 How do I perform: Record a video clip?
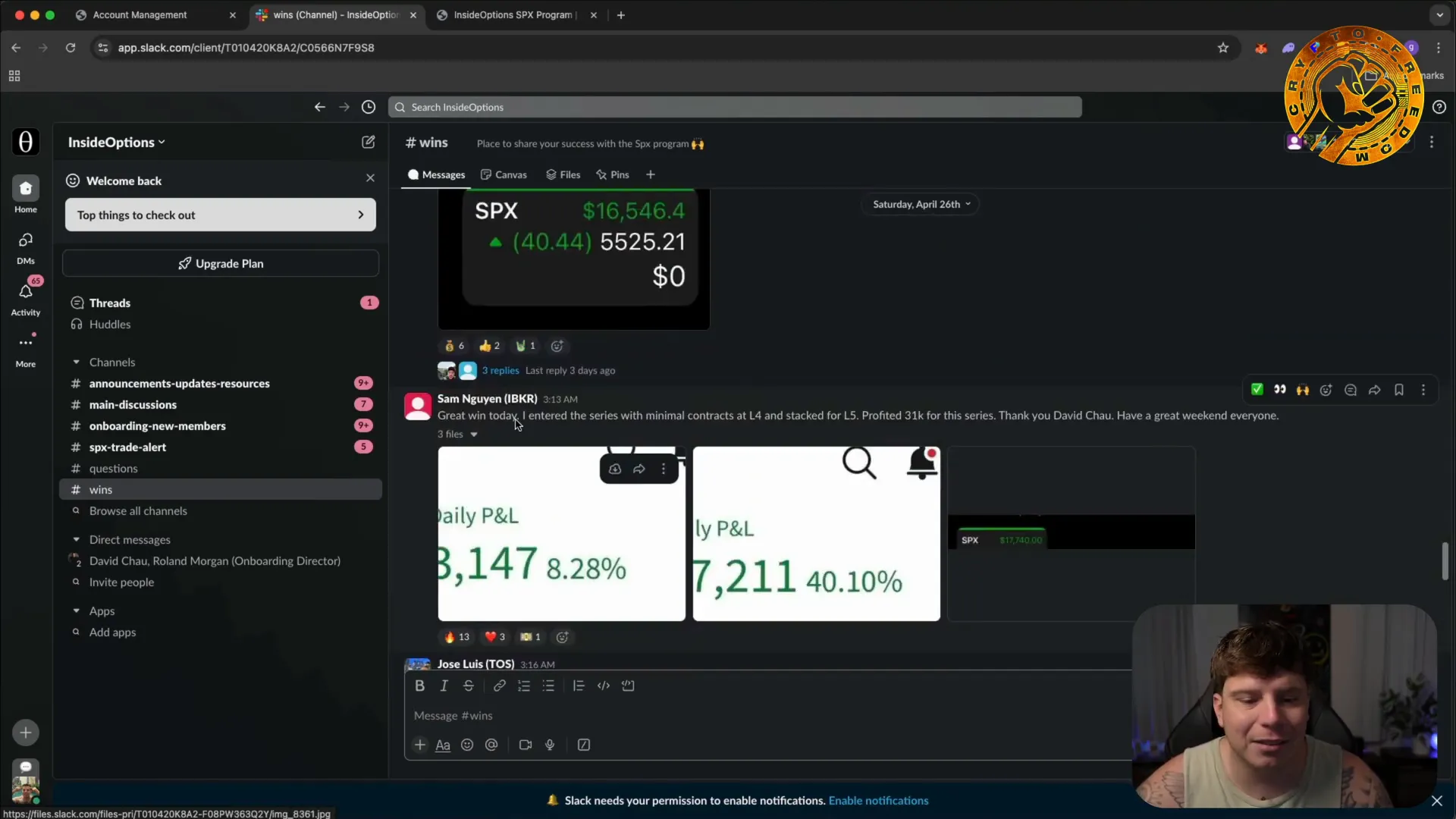[x=526, y=745]
